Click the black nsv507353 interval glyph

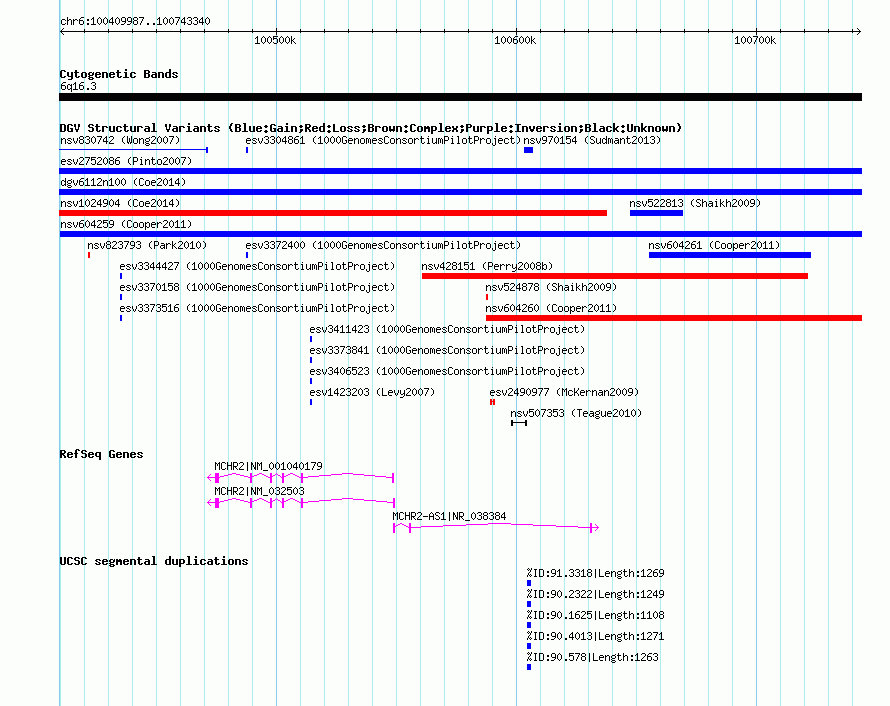tap(519, 423)
